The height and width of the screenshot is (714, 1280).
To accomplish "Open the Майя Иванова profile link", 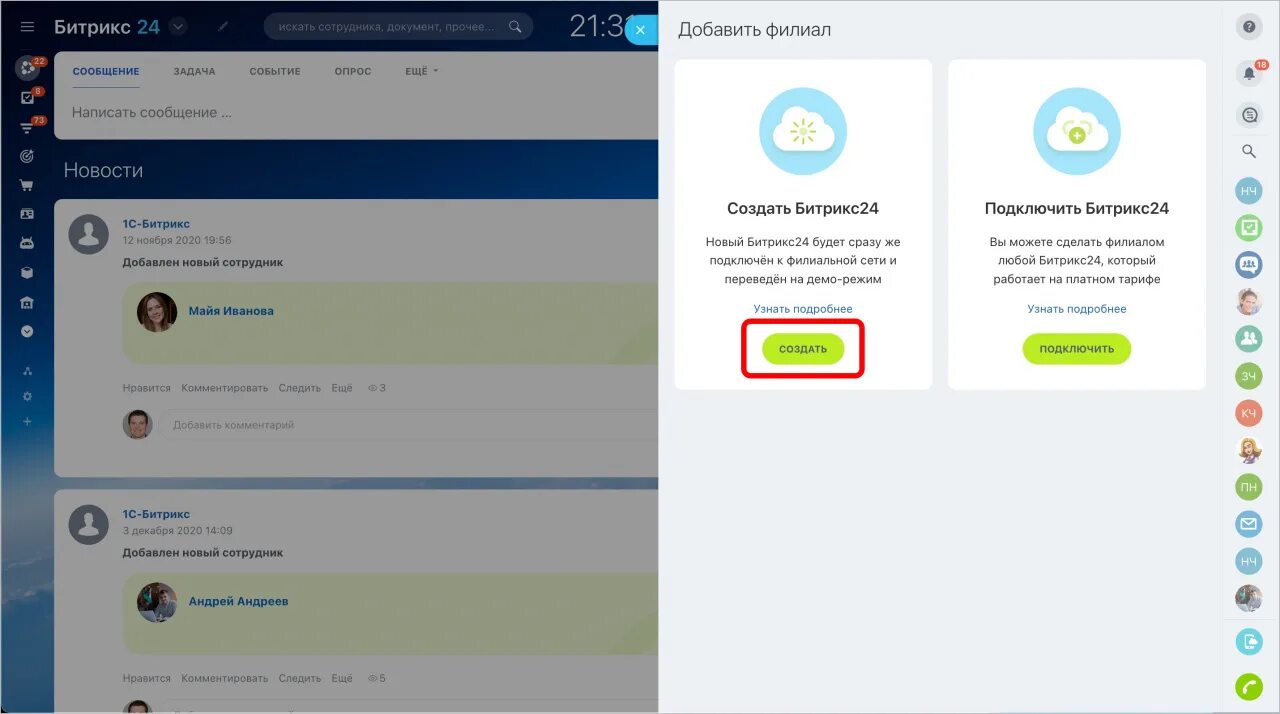I will point(231,311).
